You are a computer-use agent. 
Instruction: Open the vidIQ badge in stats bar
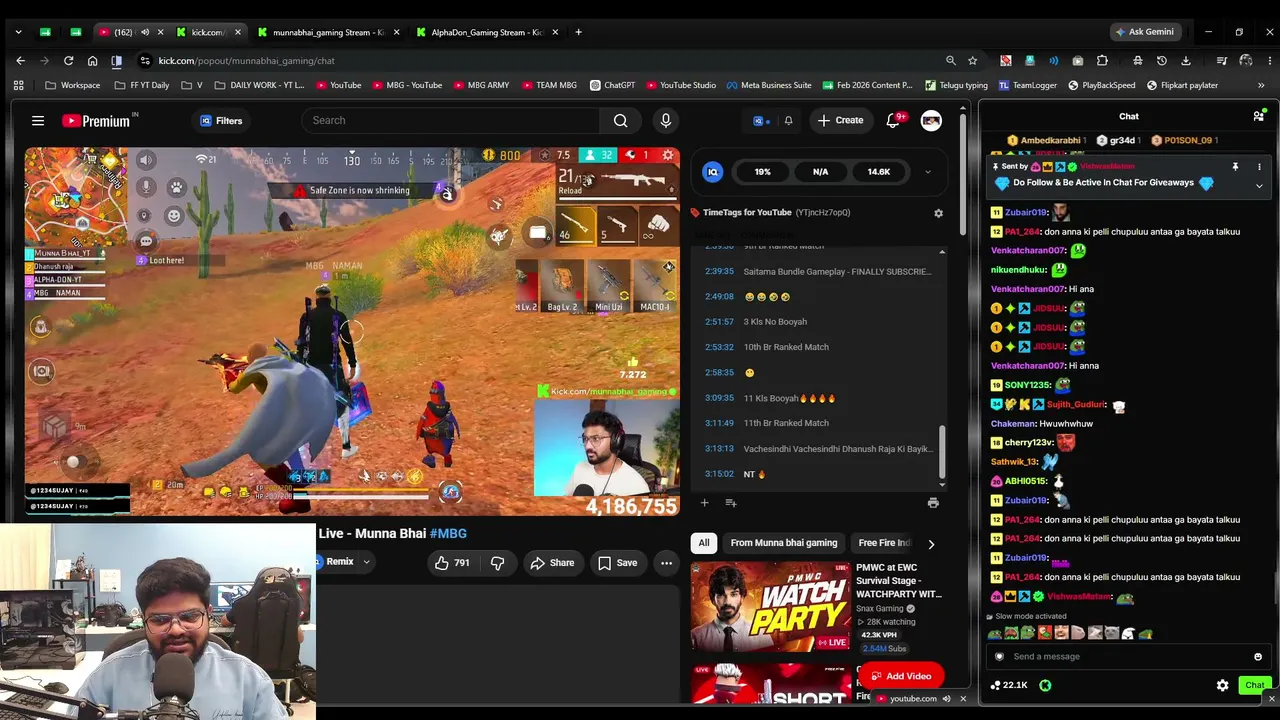point(713,172)
